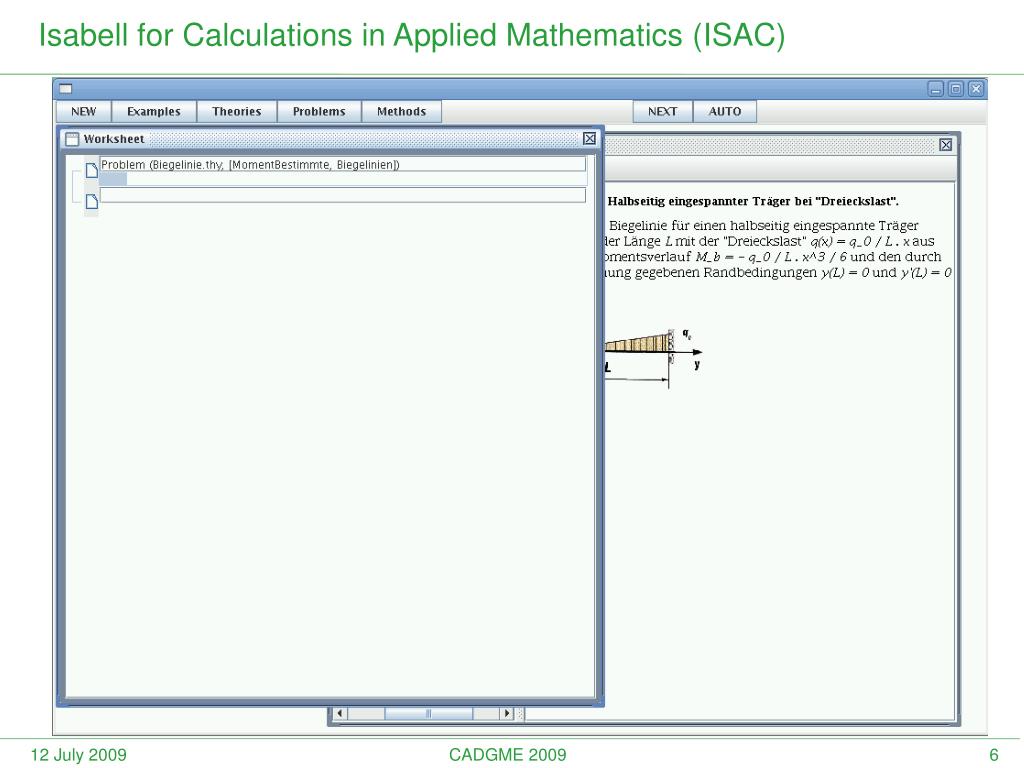Click the AUTO button

coord(725,112)
